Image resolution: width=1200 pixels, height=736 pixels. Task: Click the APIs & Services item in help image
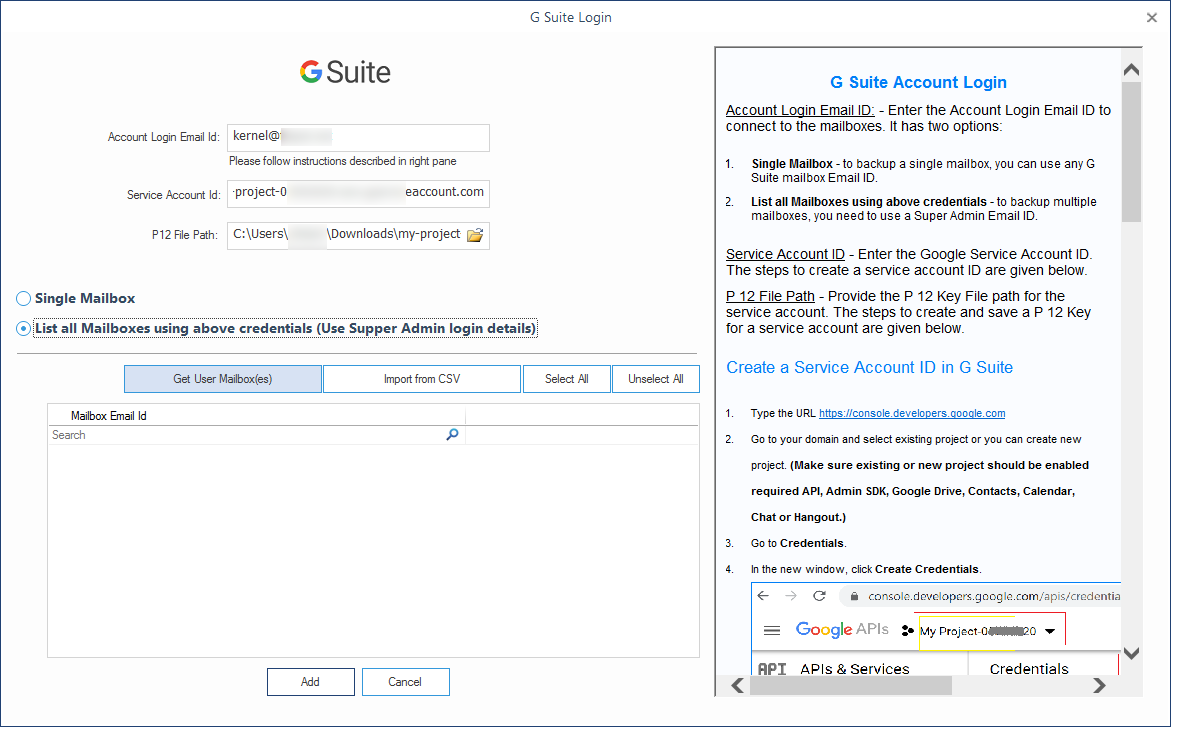855,669
